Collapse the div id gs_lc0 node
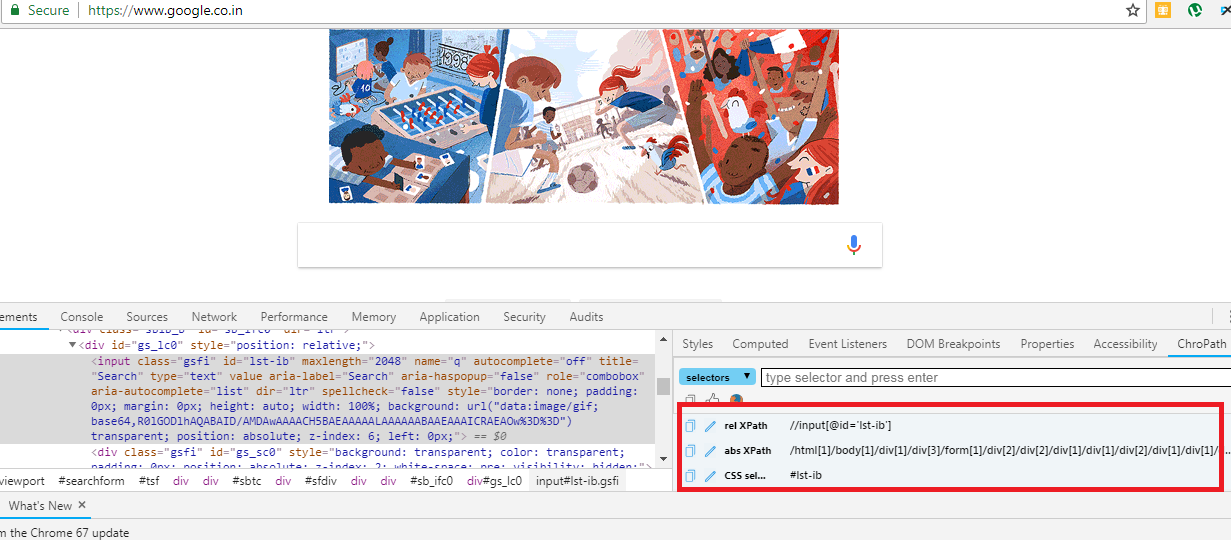Screen dimensions: 1231x540 73,345
